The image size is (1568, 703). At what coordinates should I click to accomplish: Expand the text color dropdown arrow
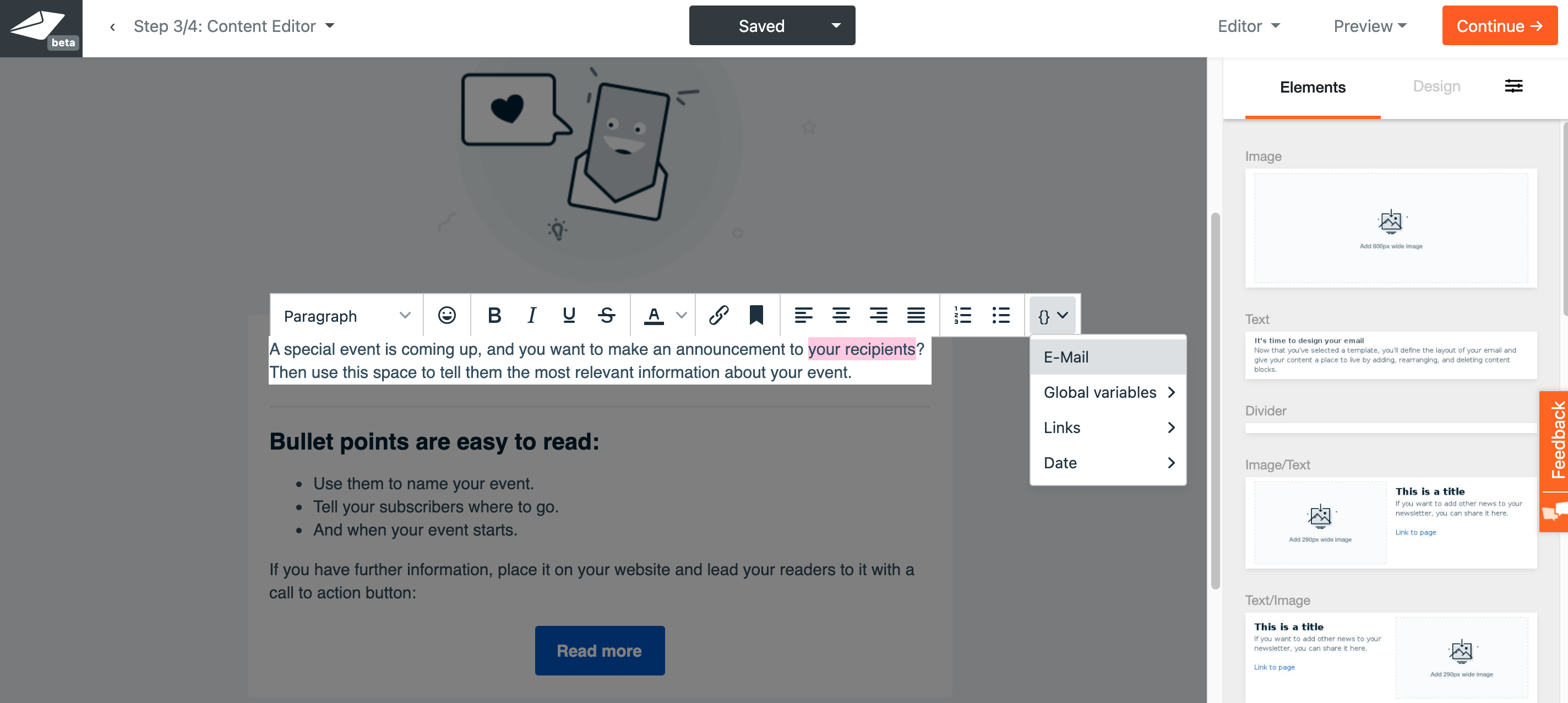[x=681, y=316]
